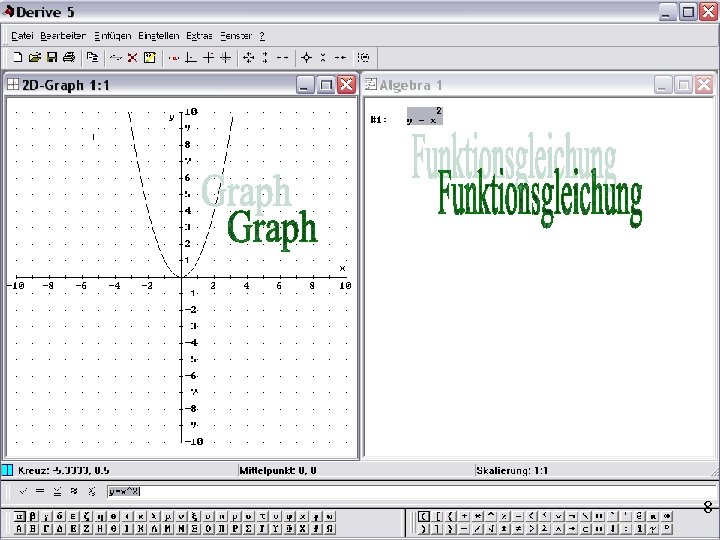Click the opening curly brace symbol button

point(450,516)
